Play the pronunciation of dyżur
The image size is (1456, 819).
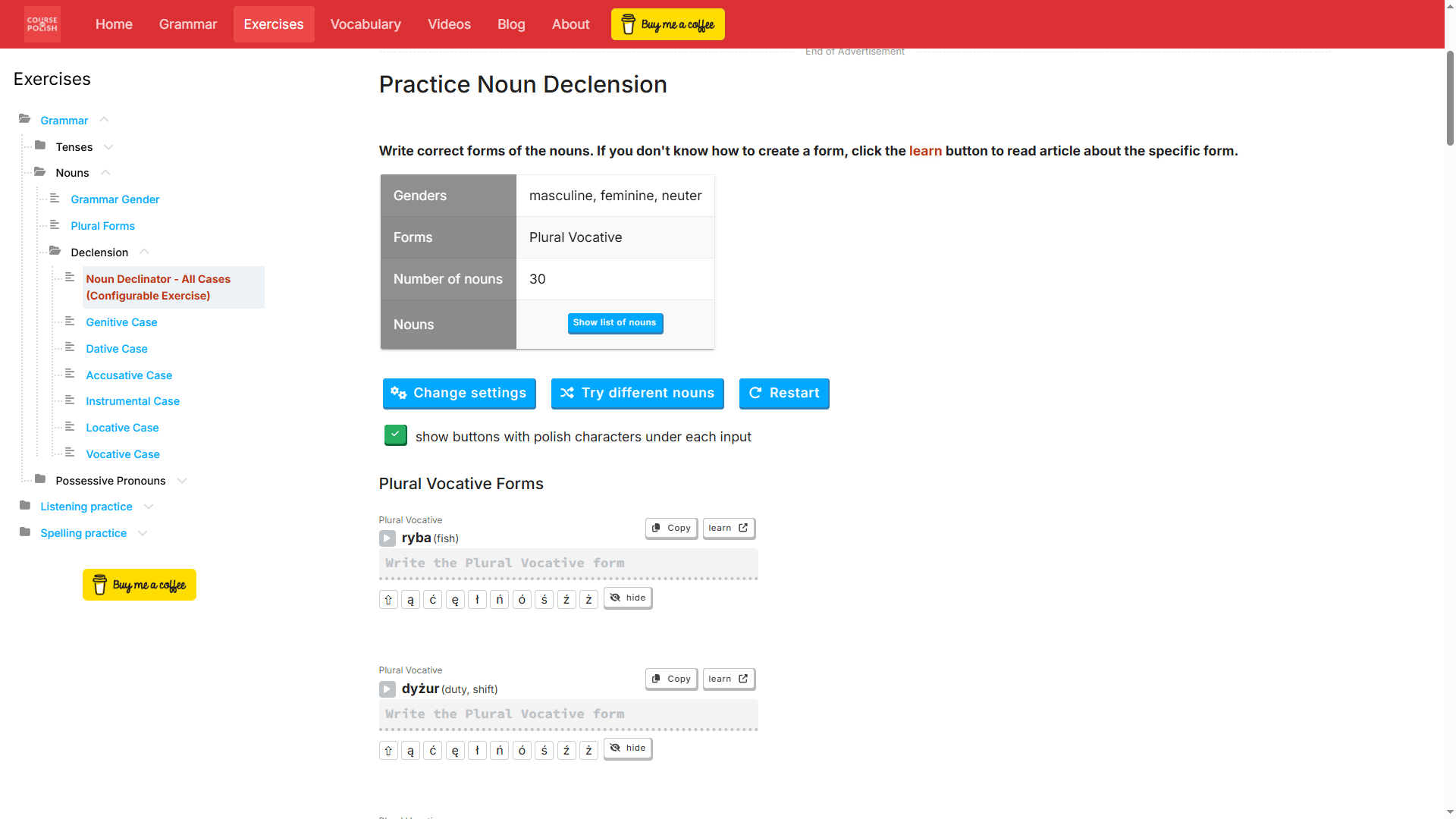coord(387,689)
